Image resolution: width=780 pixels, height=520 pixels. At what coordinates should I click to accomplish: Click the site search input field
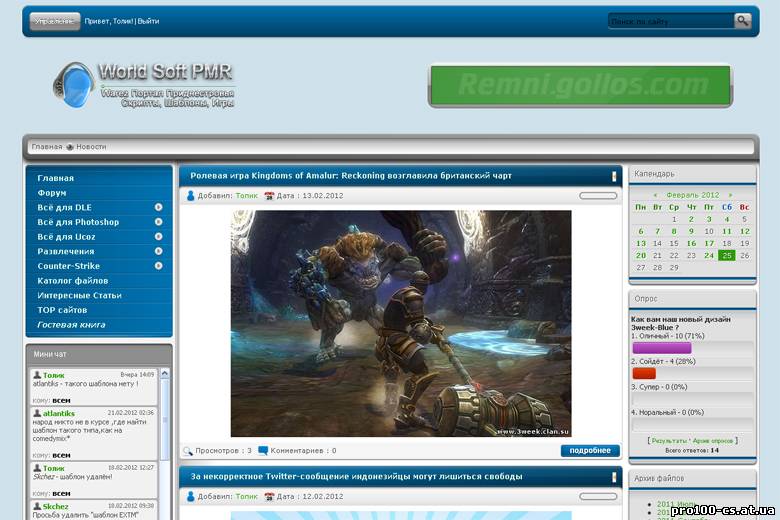click(x=671, y=21)
